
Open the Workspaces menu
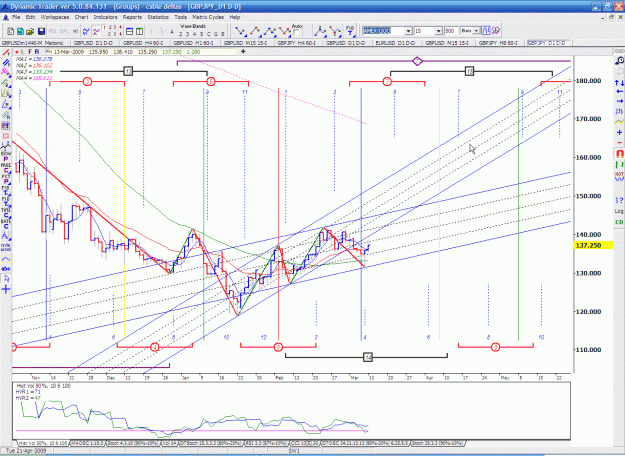55,17
